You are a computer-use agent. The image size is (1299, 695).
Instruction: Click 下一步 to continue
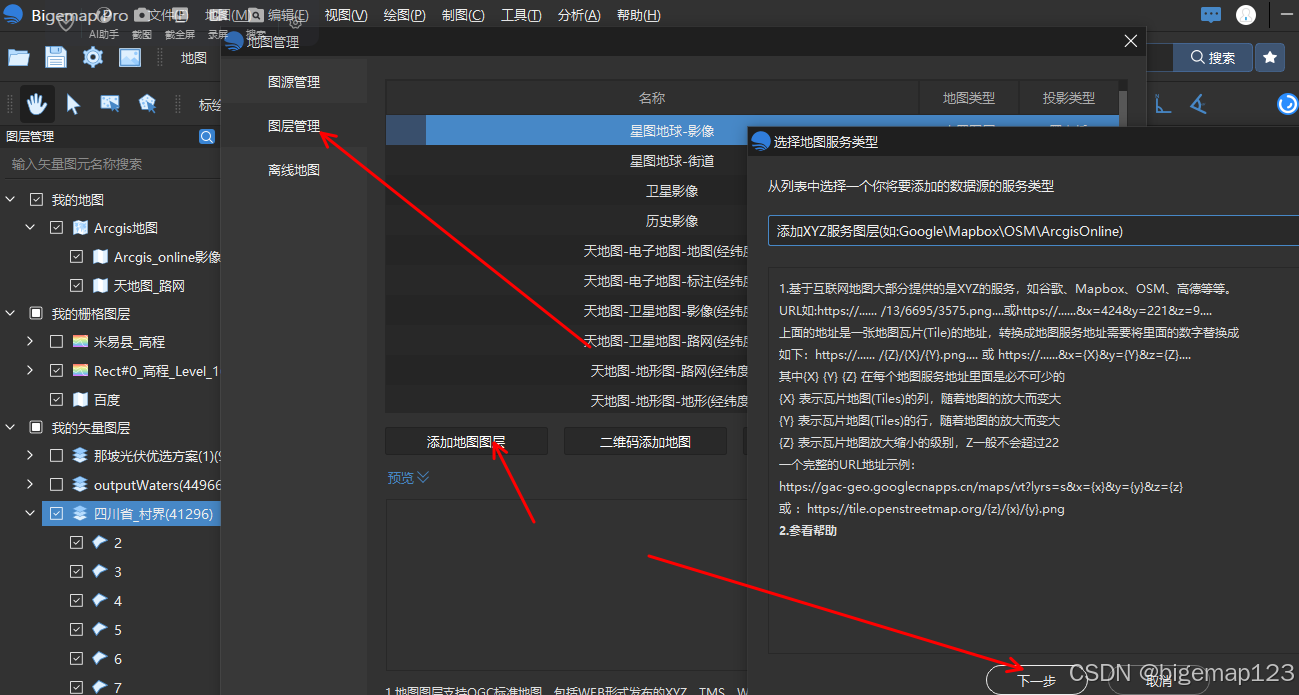coord(1036,681)
